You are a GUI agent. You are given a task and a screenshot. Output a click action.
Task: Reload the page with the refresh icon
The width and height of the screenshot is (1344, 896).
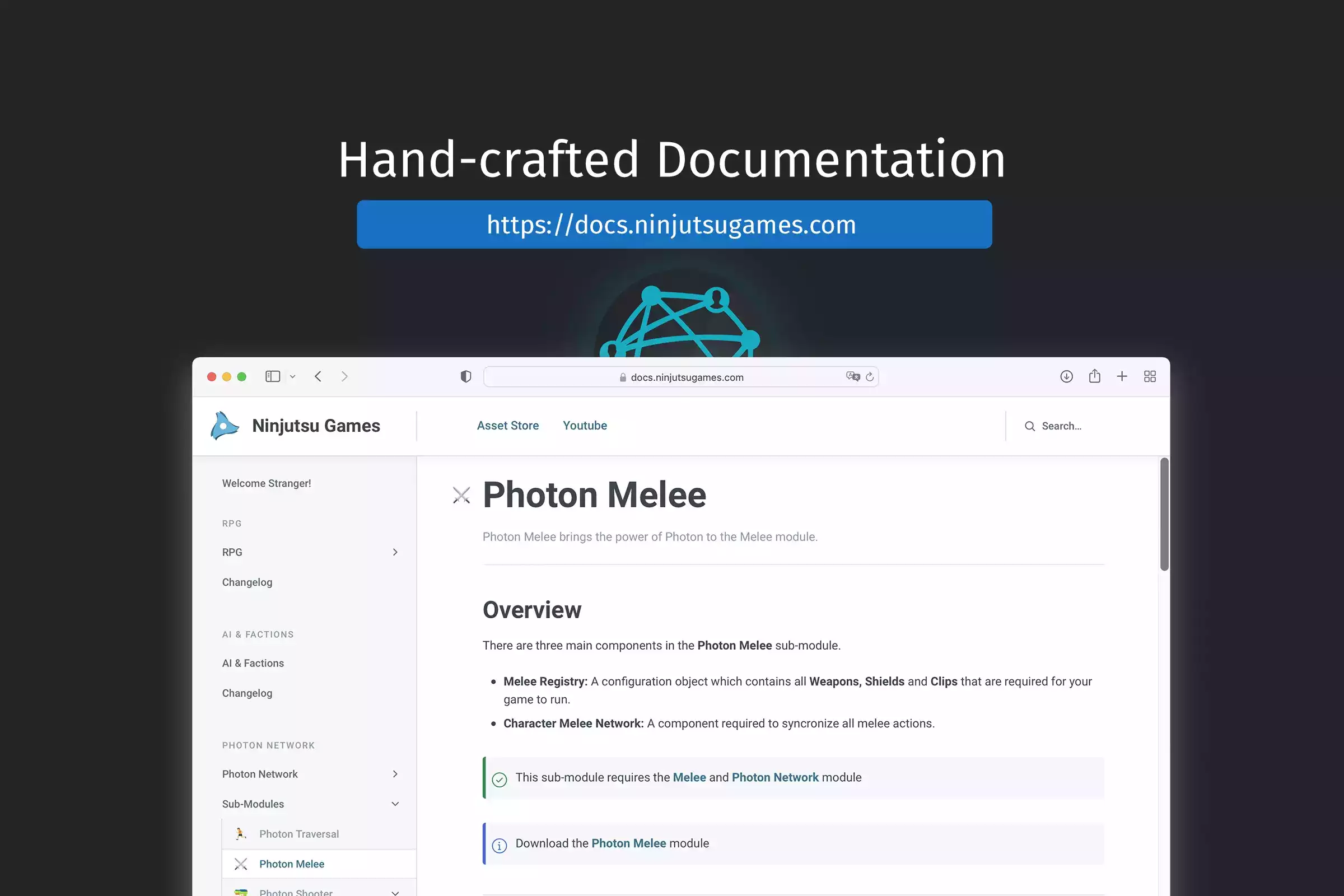[x=870, y=376]
